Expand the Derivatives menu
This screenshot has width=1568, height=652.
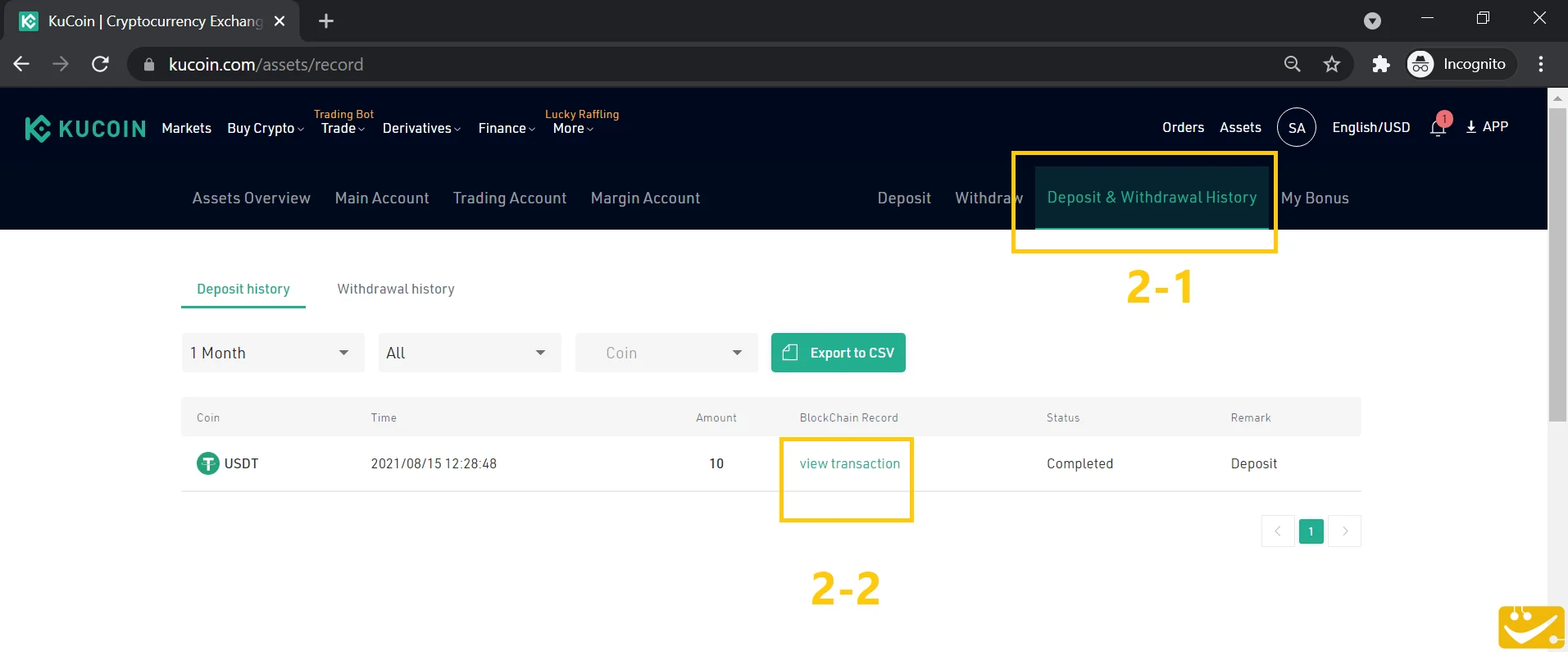pos(421,128)
